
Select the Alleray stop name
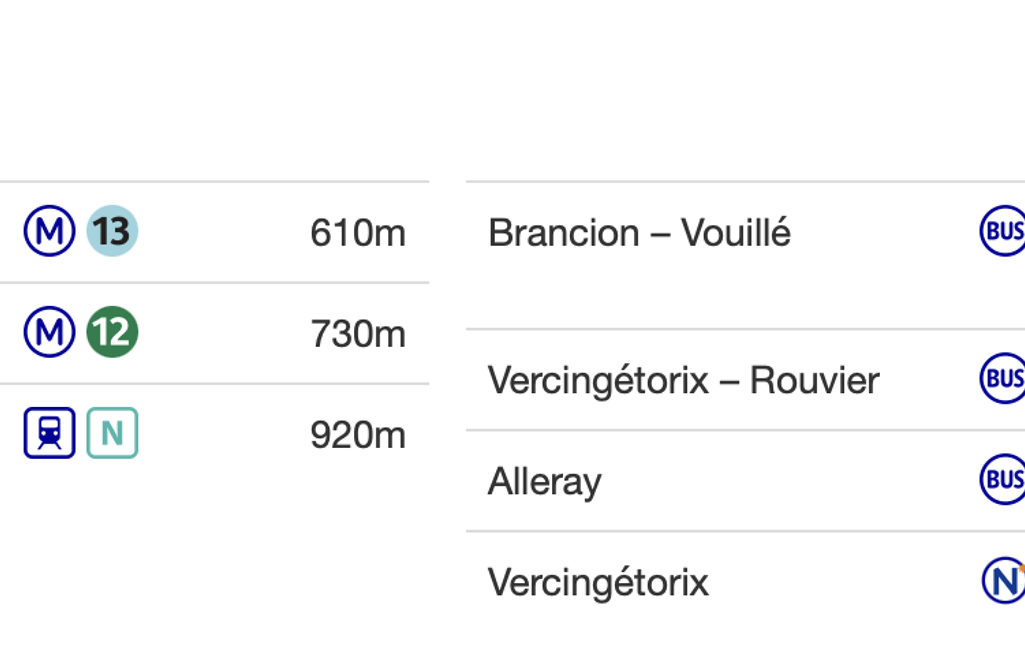point(544,482)
